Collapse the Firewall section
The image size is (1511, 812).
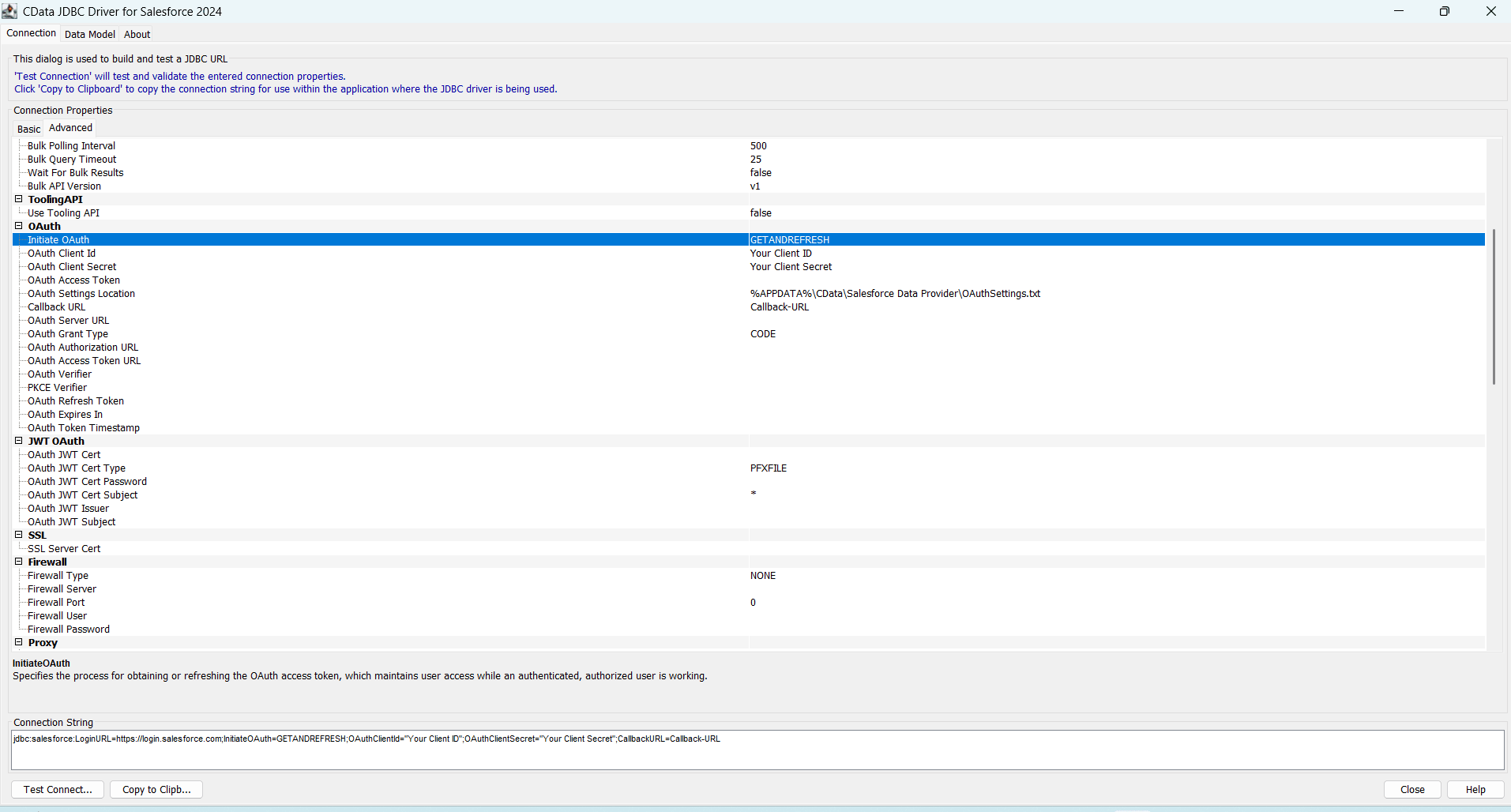pos(19,562)
